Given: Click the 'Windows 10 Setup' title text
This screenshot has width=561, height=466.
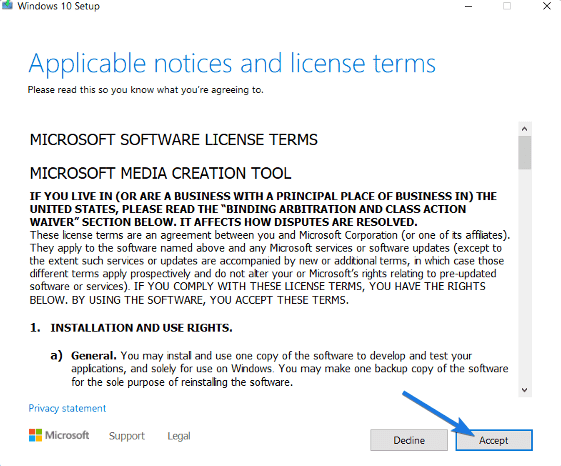Looking at the screenshot, I should pyautogui.click(x=59, y=6).
